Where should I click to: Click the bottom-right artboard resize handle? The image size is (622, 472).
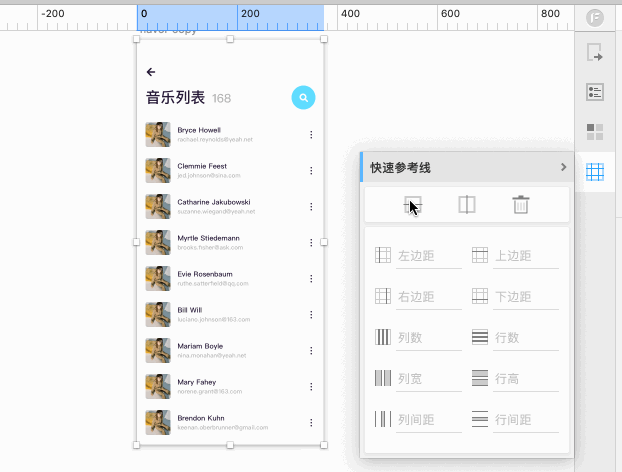click(x=324, y=445)
